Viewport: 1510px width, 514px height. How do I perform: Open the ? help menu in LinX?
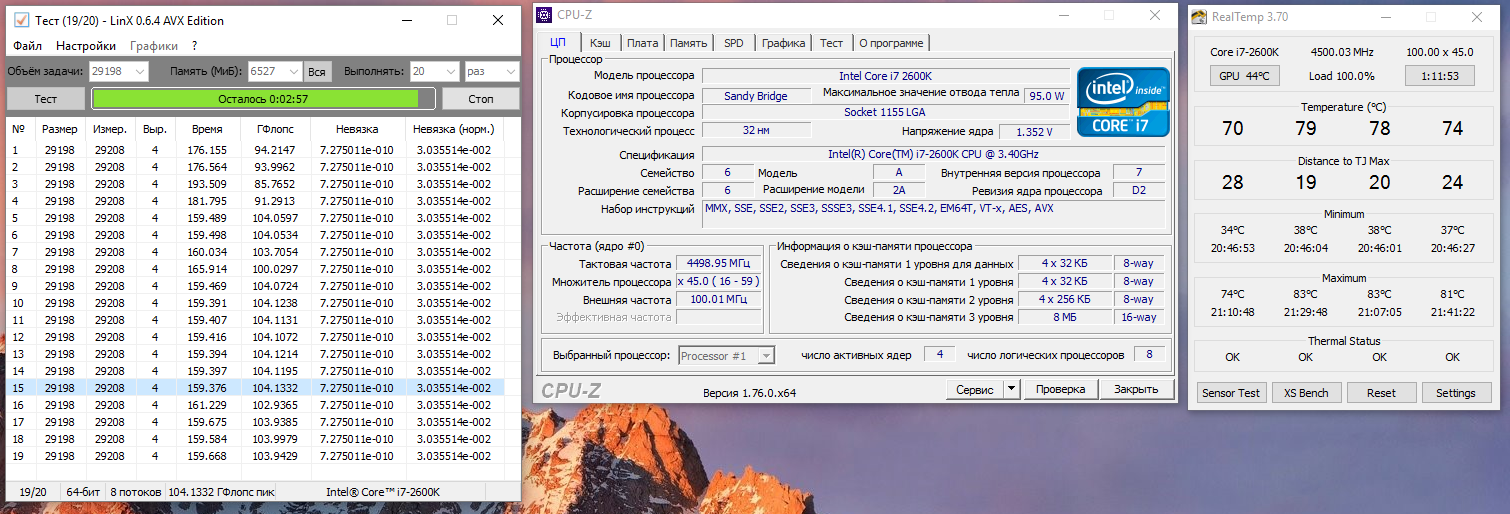(x=194, y=46)
